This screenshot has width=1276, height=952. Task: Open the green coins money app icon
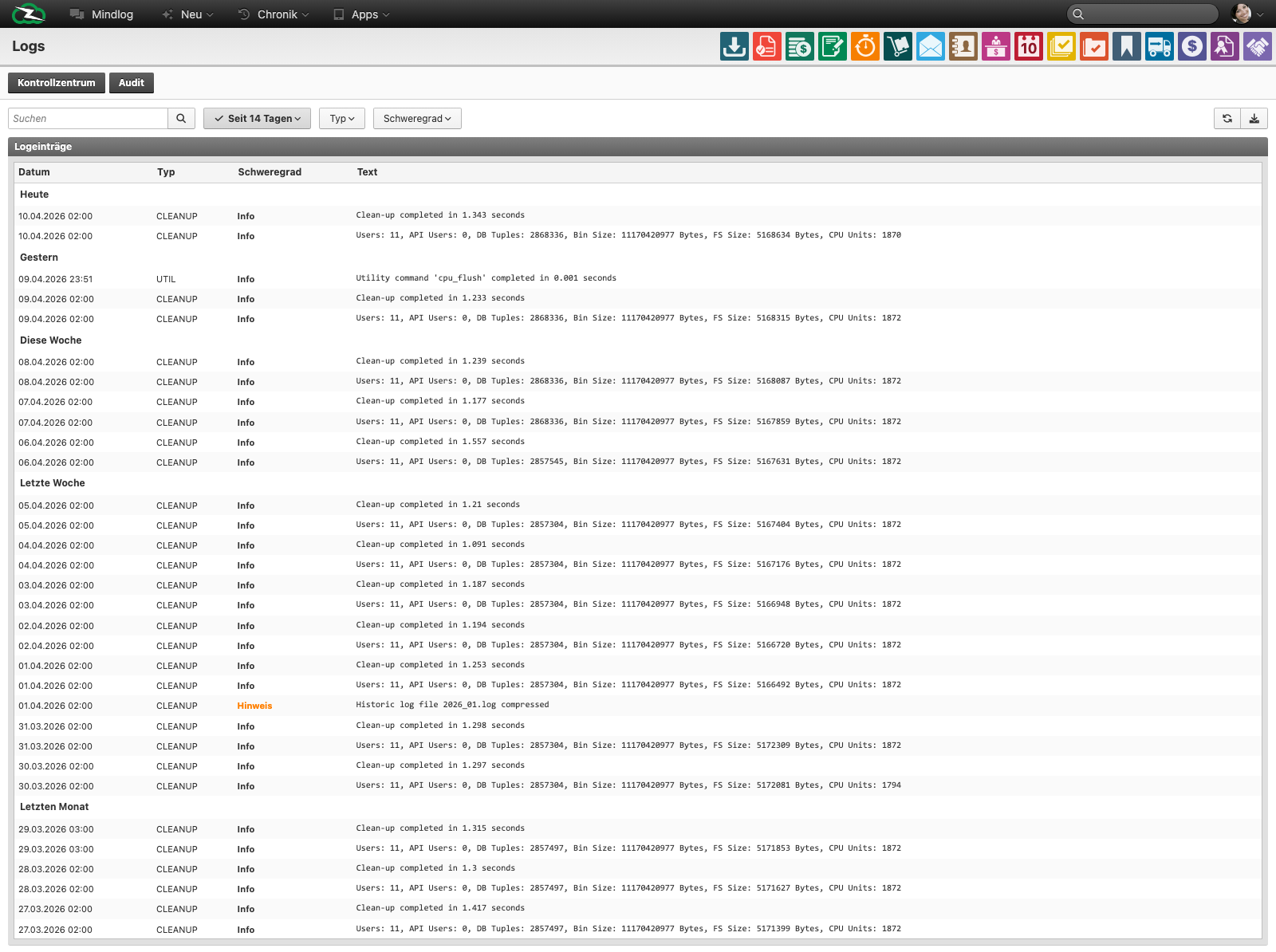pos(799,46)
